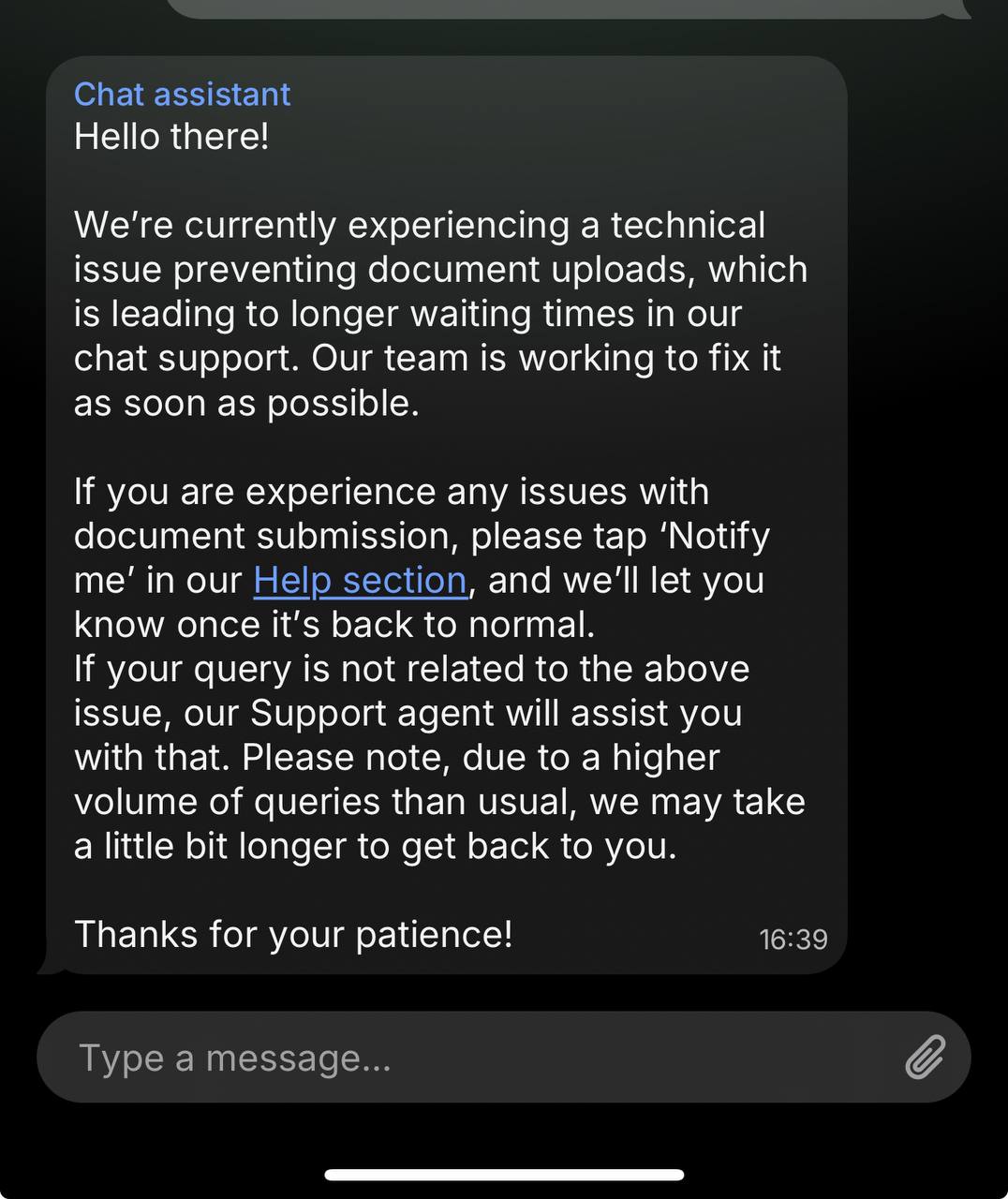Tap the 'Thanks for your patience!' line
The image size is (1008, 1199).
tap(293, 935)
